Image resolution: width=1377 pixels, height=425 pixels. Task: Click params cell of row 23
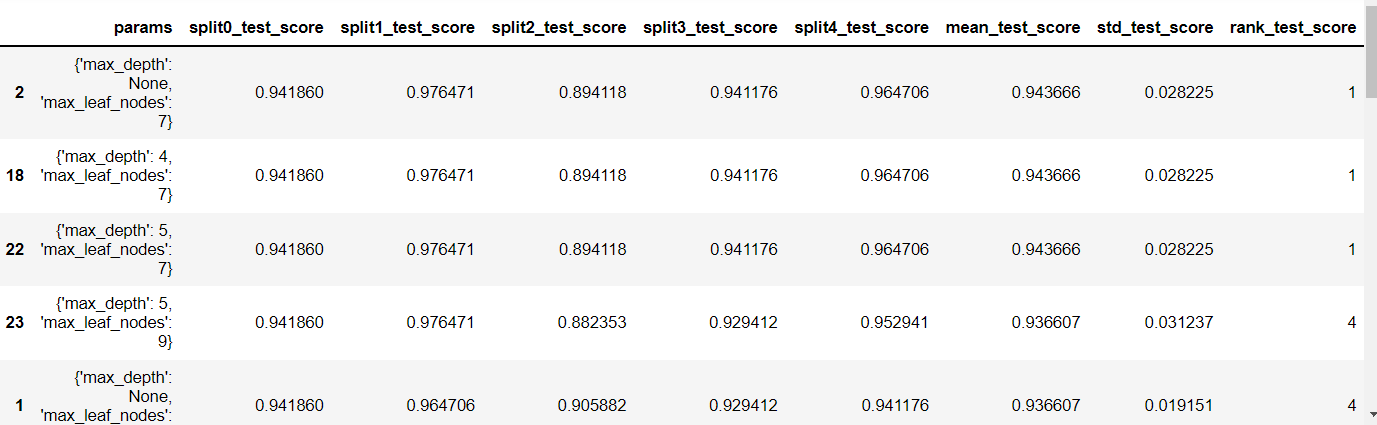[106, 323]
